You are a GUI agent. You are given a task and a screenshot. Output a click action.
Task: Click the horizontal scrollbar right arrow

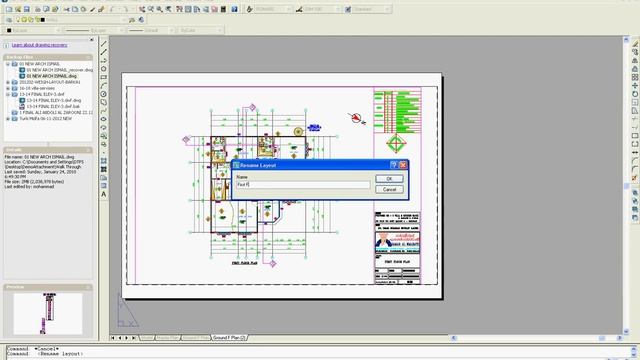[619, 338]
